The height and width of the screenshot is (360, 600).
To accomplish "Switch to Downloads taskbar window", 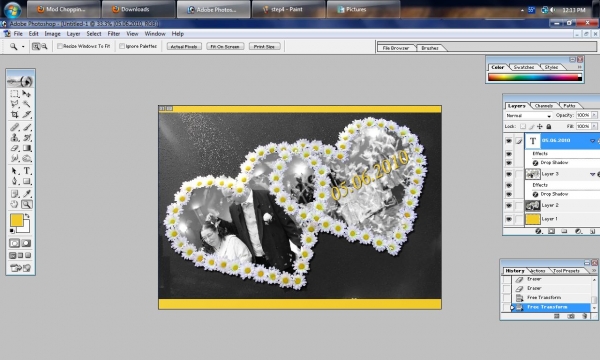I will (138, 9).
